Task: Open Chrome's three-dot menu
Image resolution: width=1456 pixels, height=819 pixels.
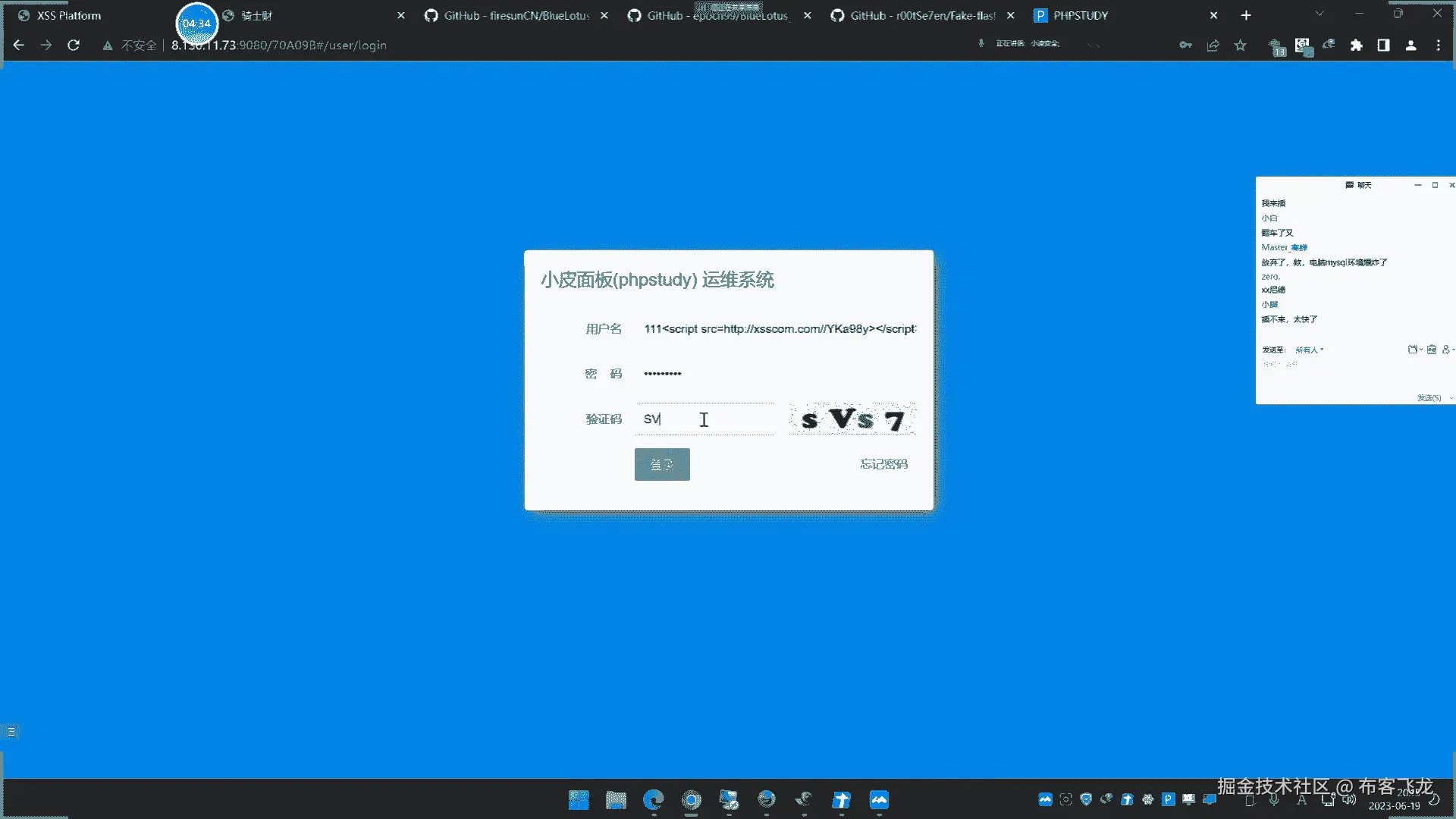Action: coord(1439,45)
